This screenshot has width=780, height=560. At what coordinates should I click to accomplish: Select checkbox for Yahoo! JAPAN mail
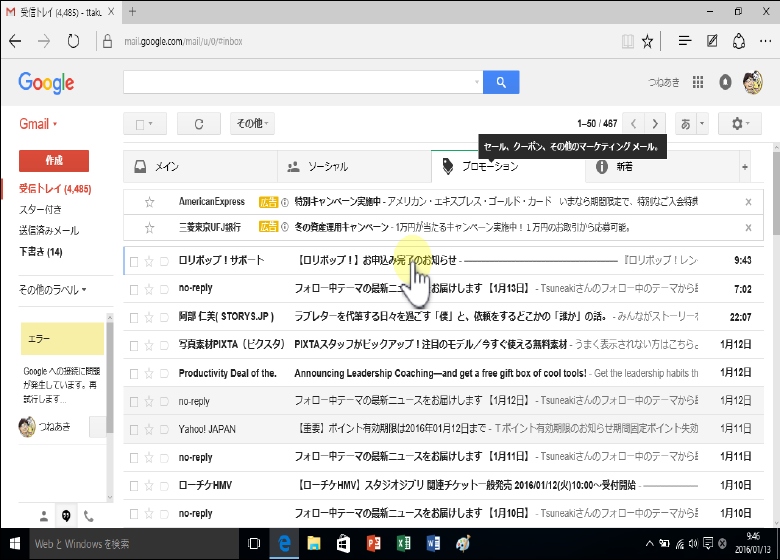pos(134,430)
